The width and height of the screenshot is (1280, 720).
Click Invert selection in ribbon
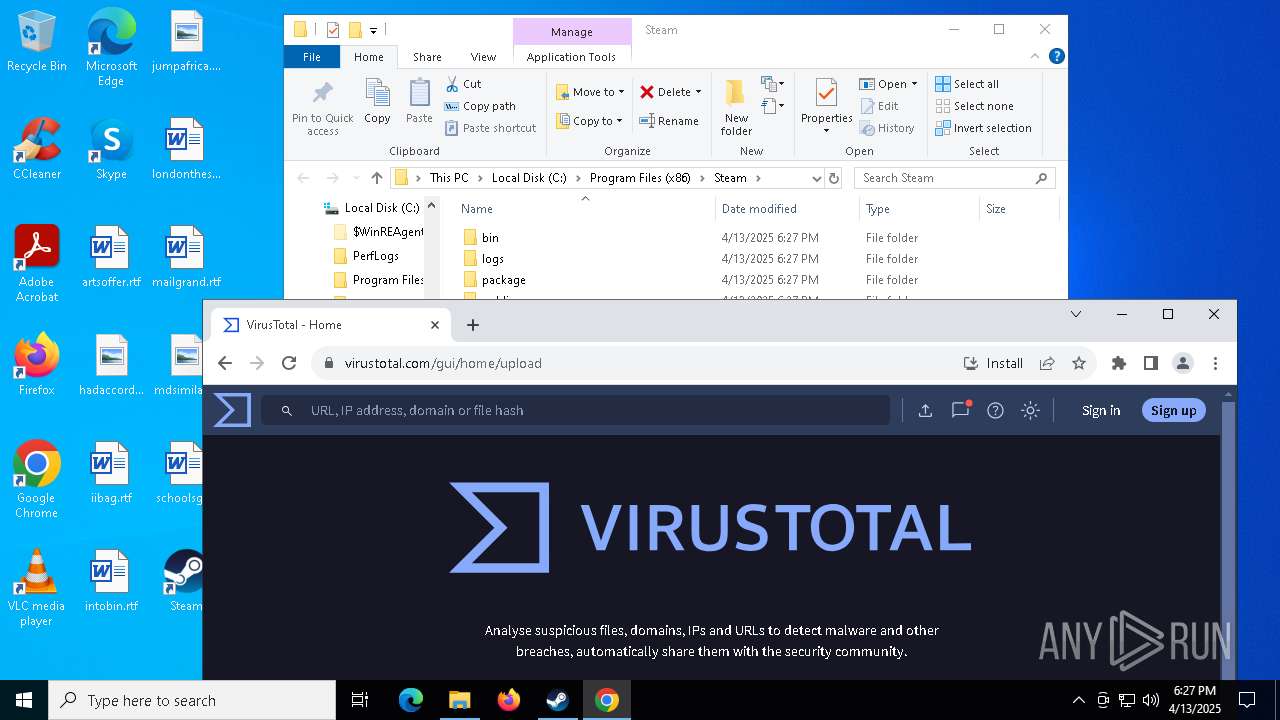(983, 128)
